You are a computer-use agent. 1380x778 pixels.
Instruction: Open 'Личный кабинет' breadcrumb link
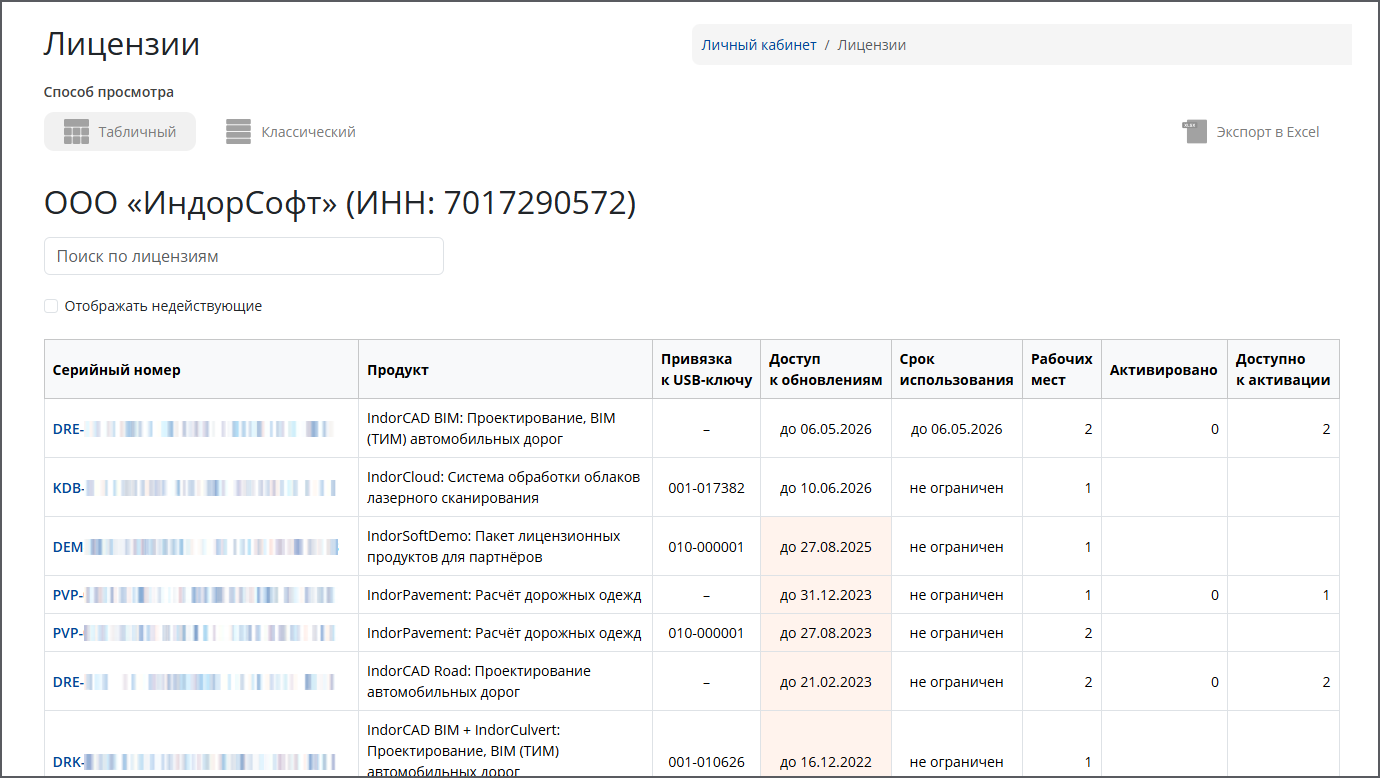[758, 45]
